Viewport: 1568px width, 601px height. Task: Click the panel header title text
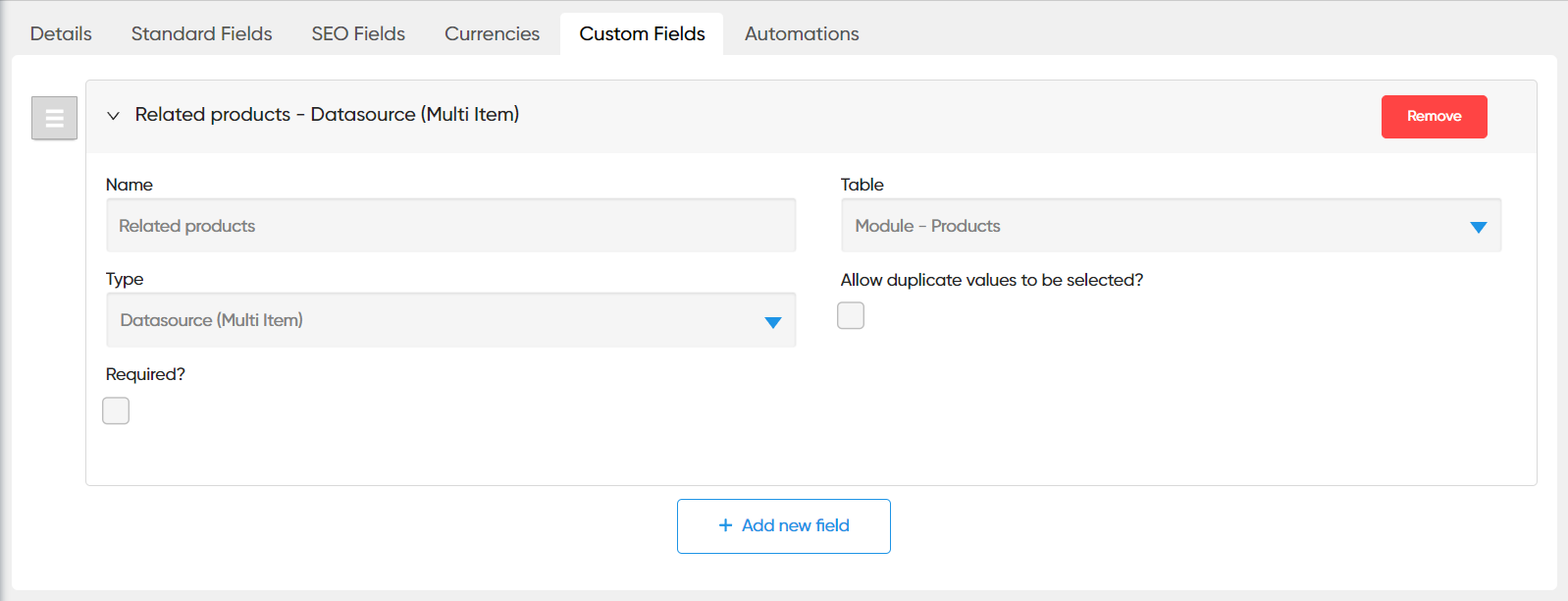tap(327, 115)
